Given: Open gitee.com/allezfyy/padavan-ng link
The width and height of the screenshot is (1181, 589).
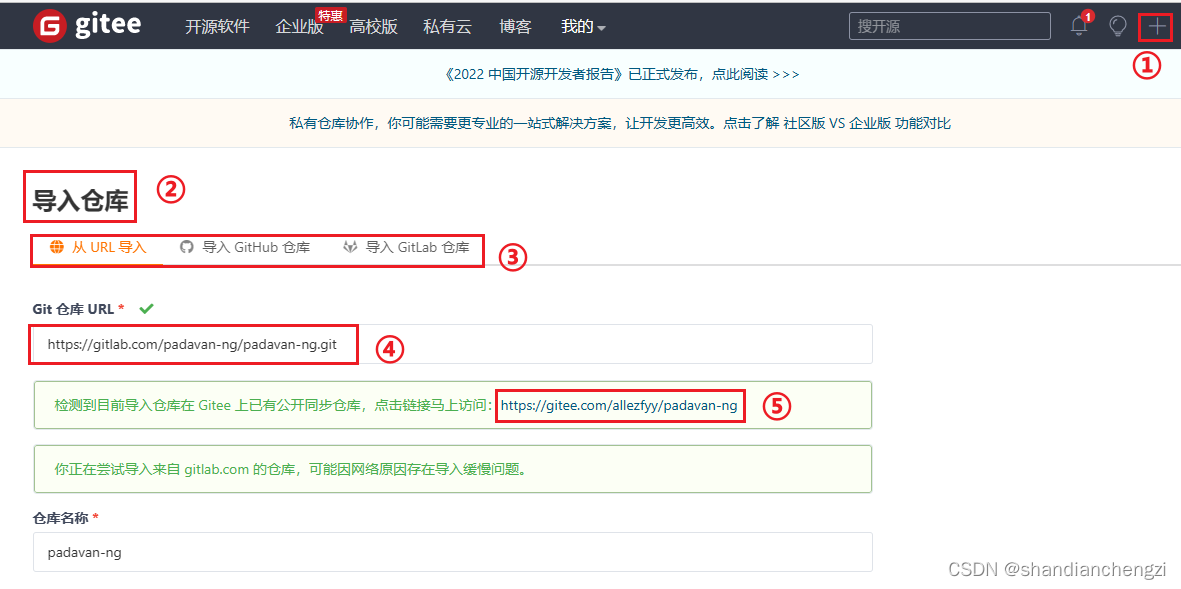Looking at the screenshot, I should pyautogui.click(x=619, y=406).
